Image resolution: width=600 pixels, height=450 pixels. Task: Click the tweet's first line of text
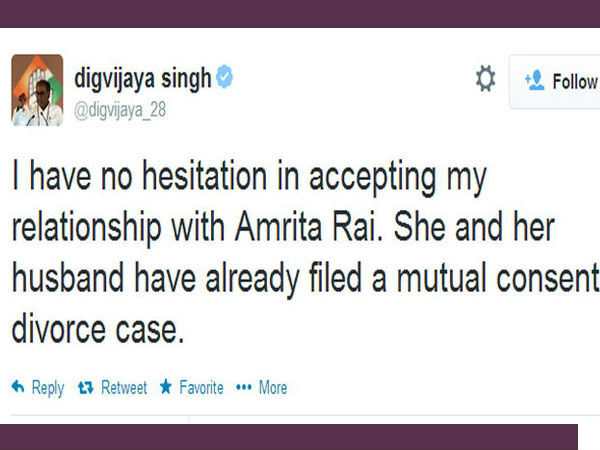(248, 180)
